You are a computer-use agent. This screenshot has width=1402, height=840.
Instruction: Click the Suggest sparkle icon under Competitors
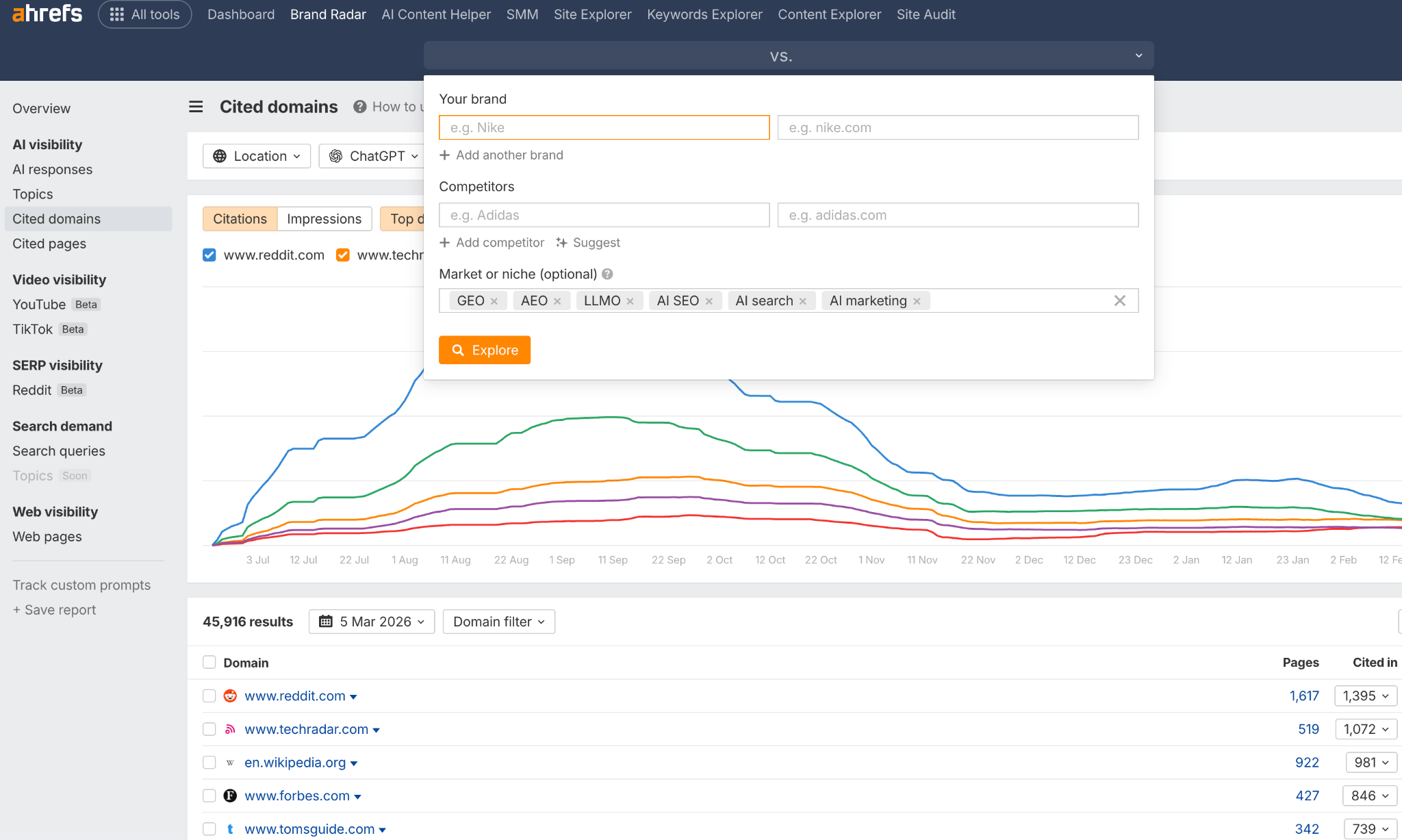click(x=561, y=242)
